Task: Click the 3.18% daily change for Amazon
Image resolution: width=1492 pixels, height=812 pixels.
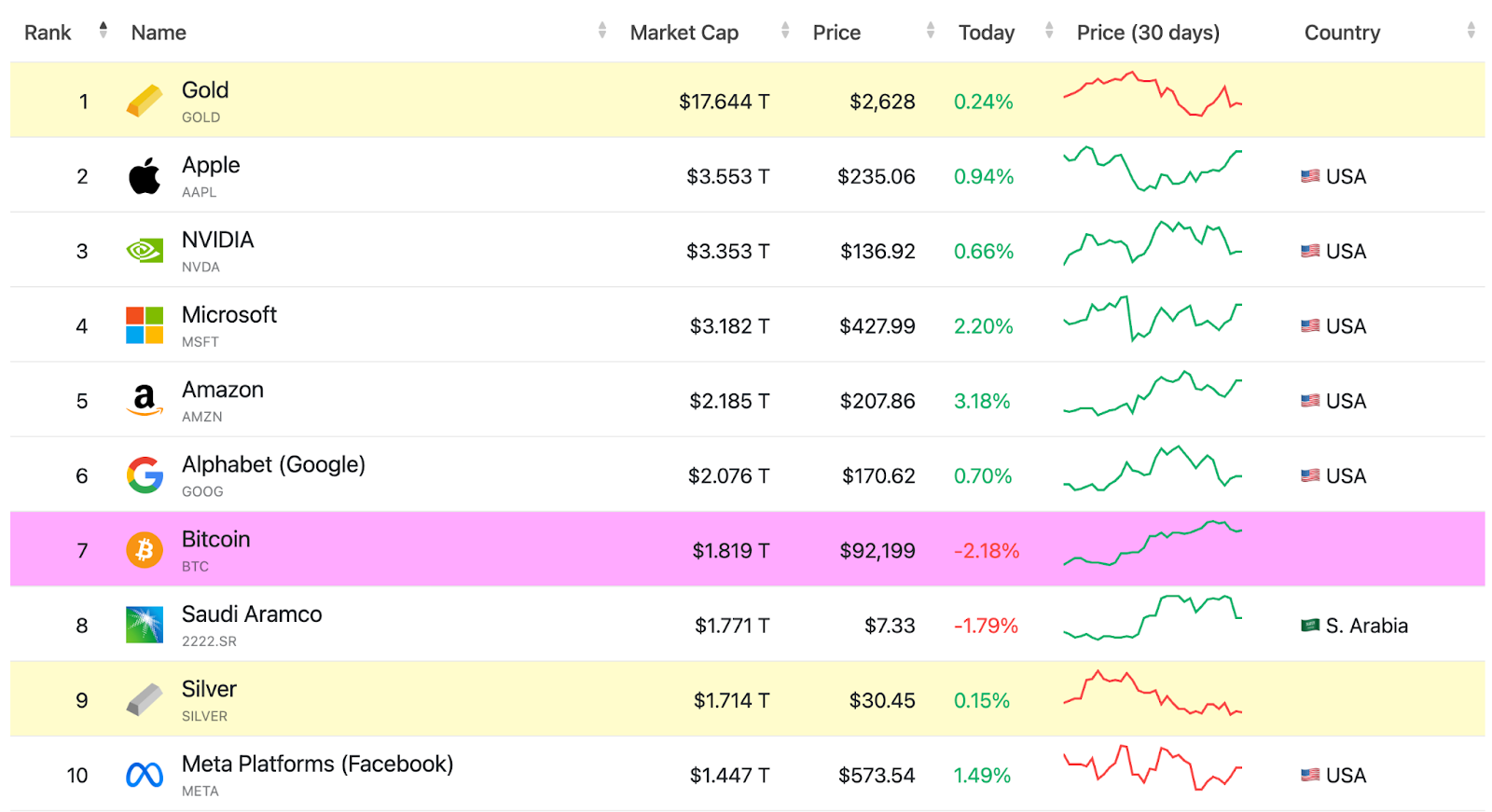Action: (982, 401)
